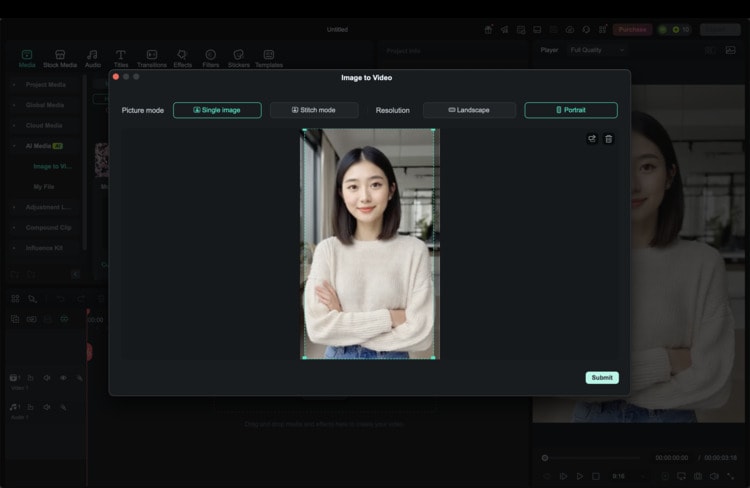Switch to the Audio tab

click(92, 58)
